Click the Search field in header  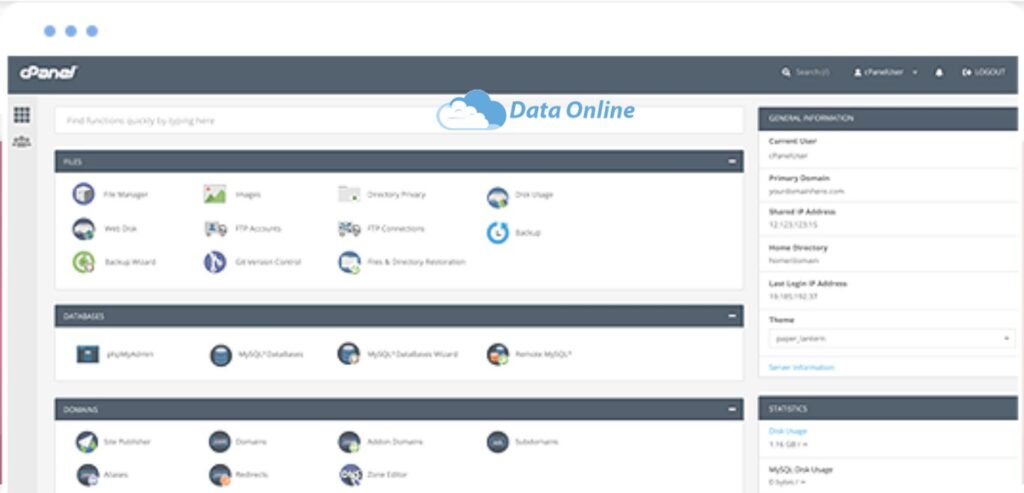coord(806,72)
